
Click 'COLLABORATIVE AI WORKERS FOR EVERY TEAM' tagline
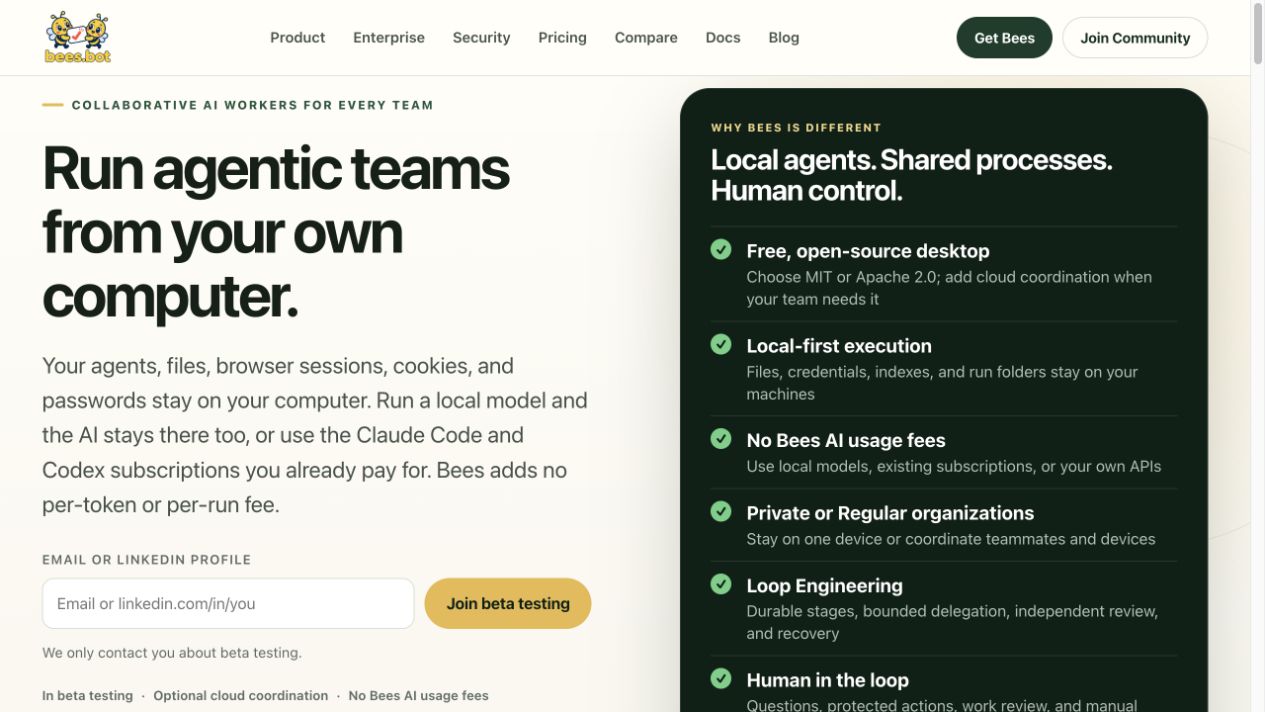coord(252,105)
